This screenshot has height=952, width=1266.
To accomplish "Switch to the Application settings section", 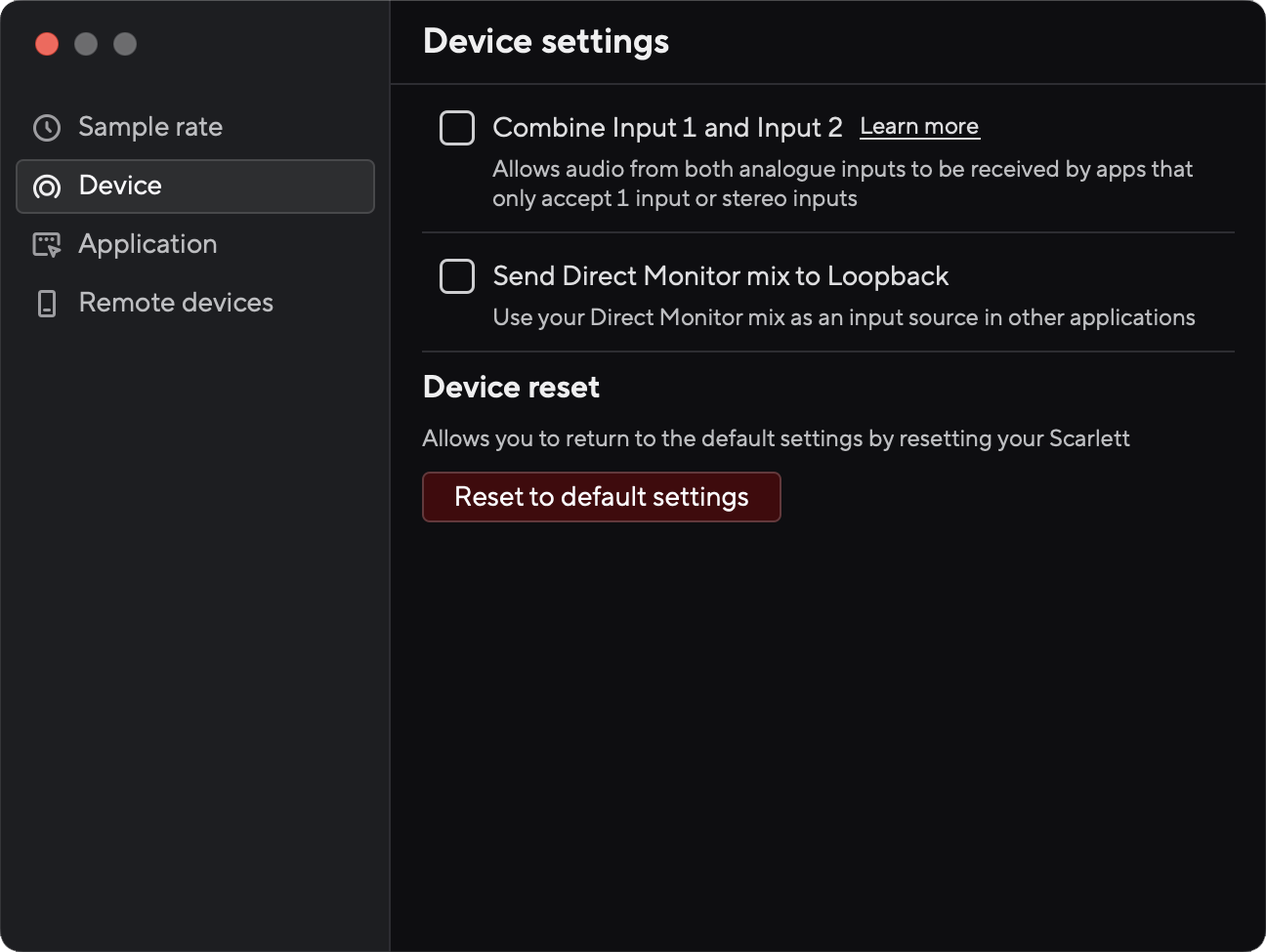I will click(148, 244).
